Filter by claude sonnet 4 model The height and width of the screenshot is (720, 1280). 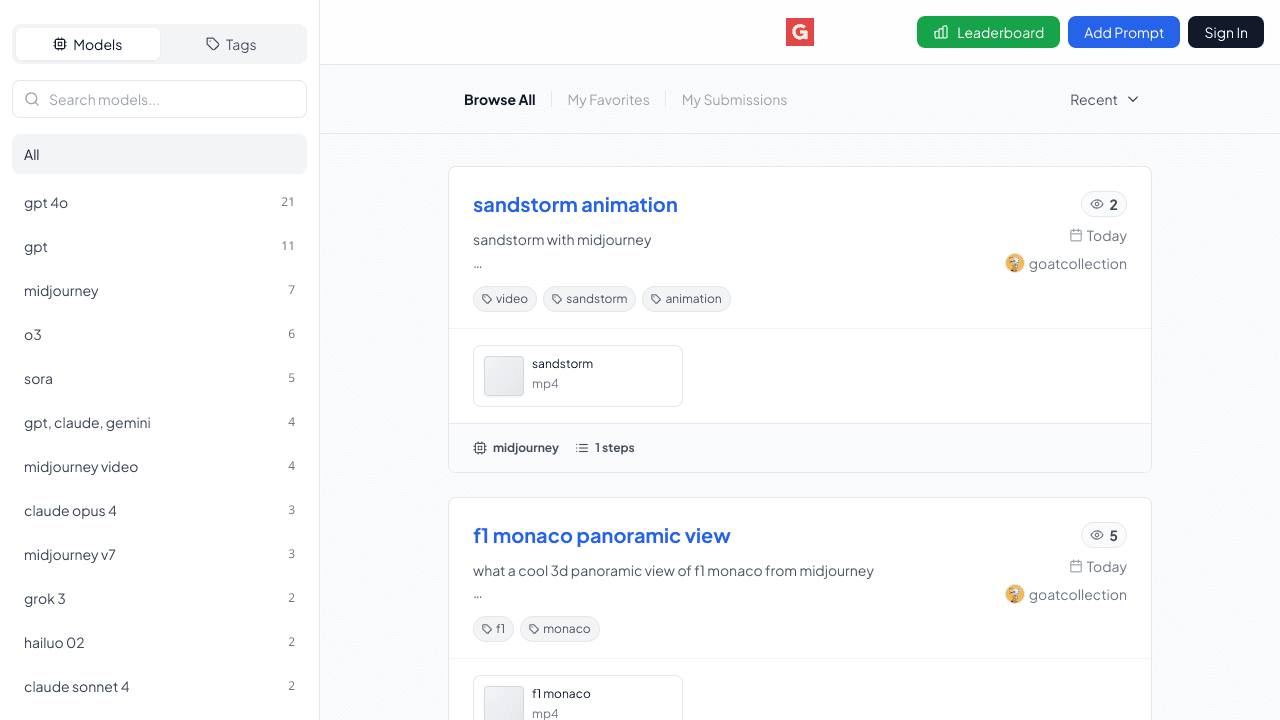tap(159, 686)
